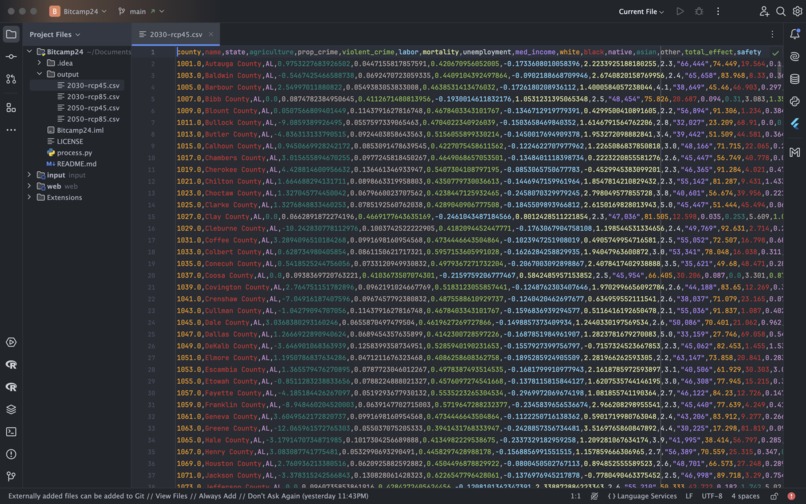Change 4 spaces indent setting
806x504 pixels.
click(x=745, y=496)
